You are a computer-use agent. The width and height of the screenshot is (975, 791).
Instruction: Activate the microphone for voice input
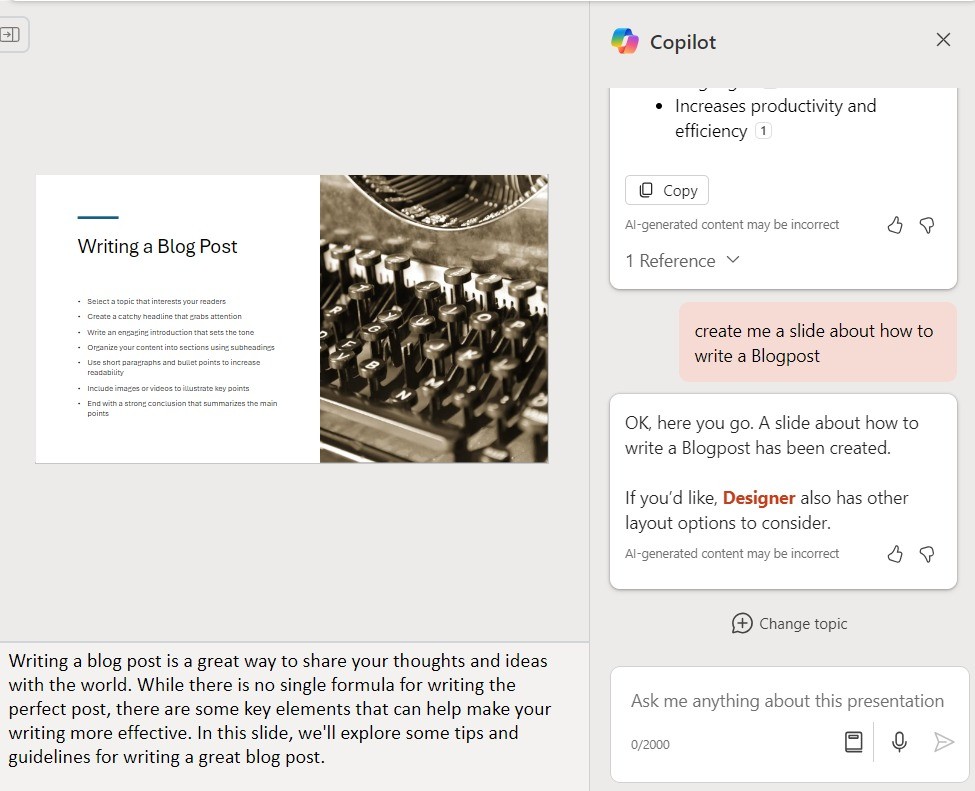click(x=899, y=741)
